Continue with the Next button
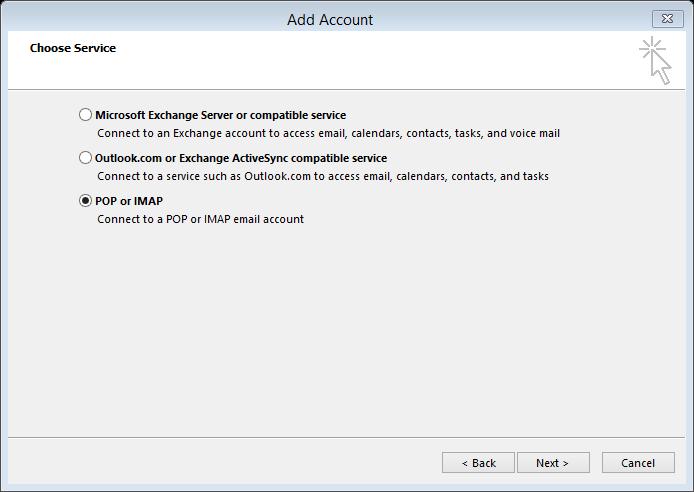 click(553, 463)
